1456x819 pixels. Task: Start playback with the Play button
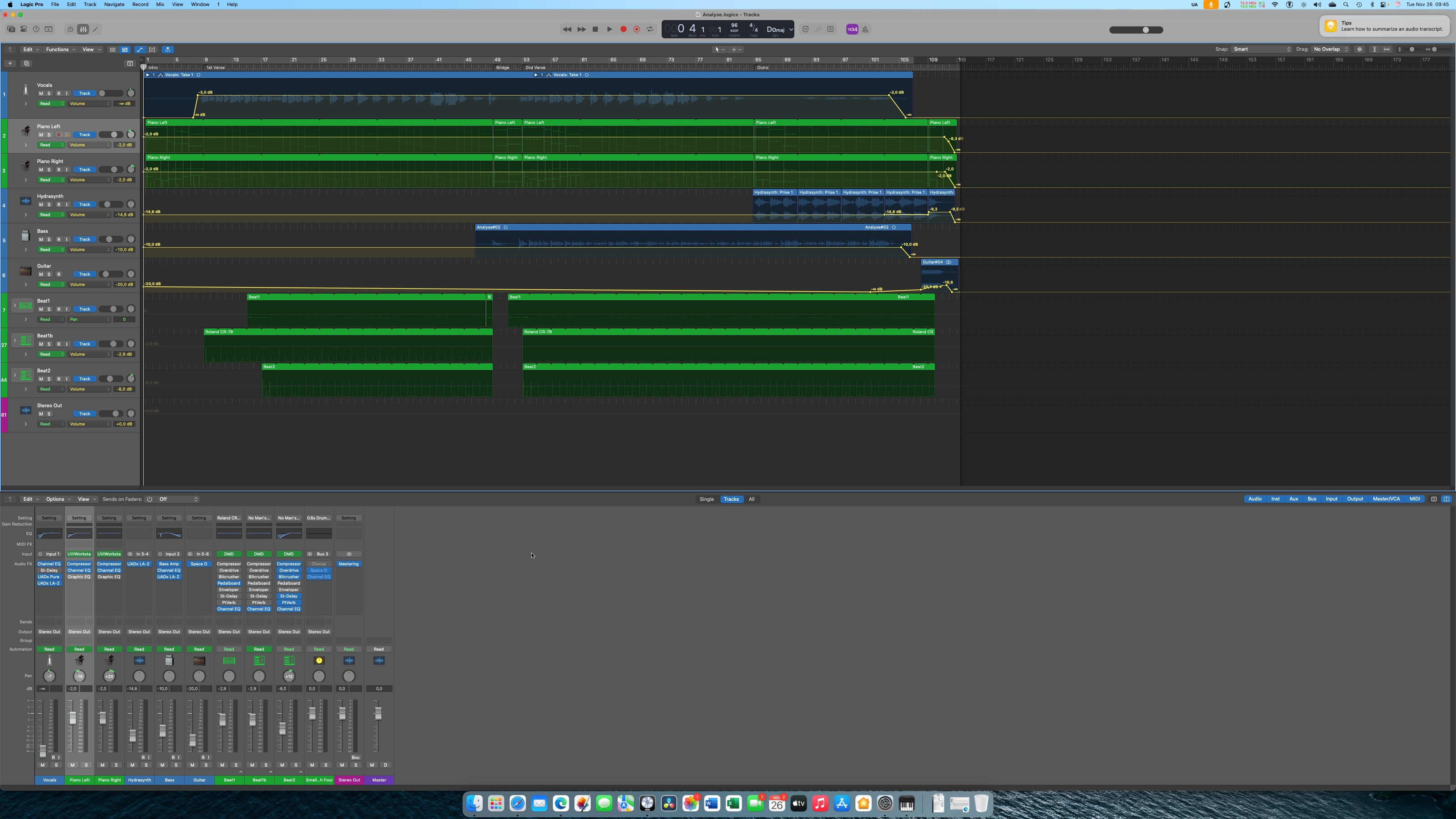(609, 30)
